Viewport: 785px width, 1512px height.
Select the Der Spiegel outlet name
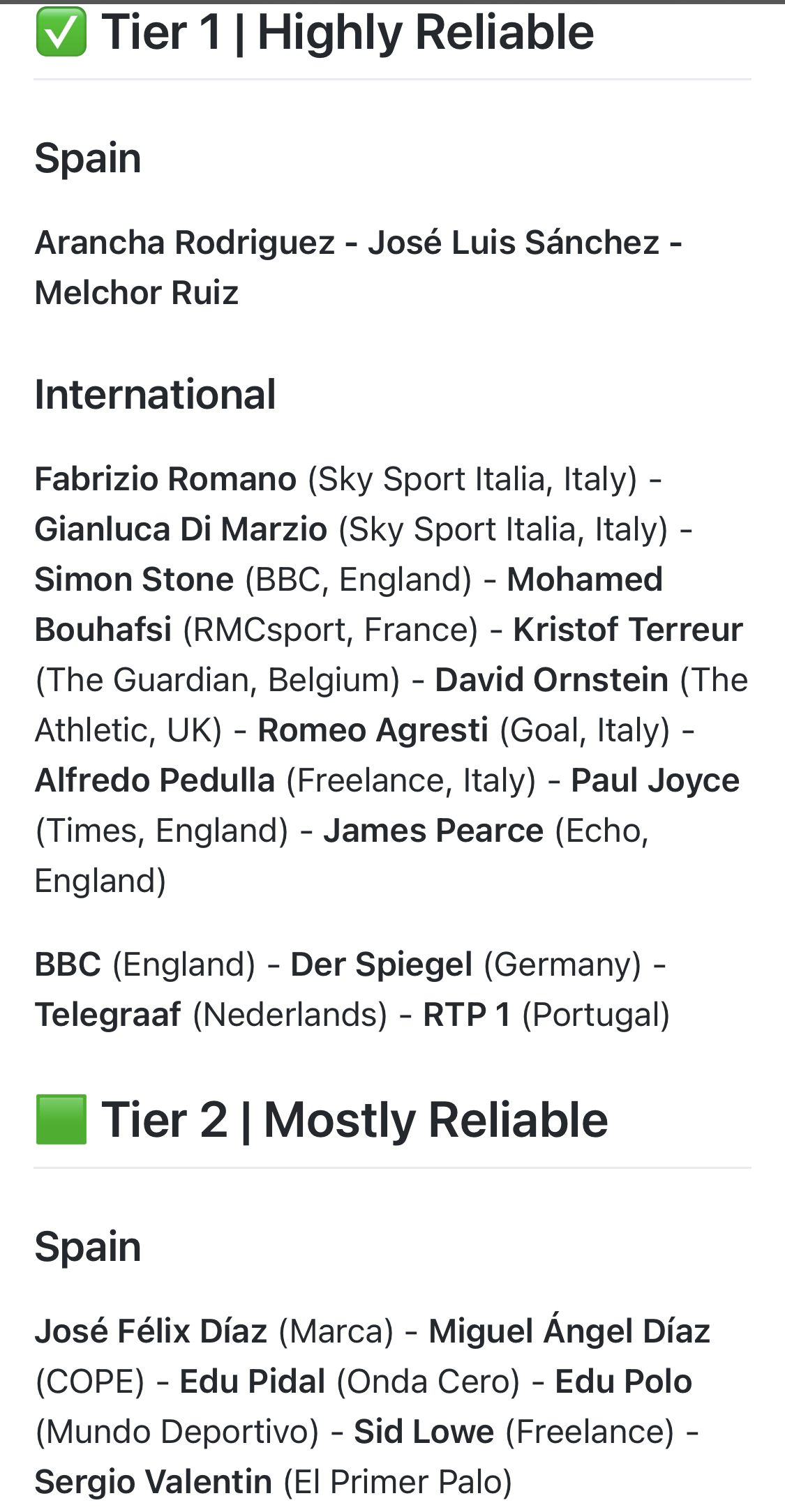coord(381,965)
